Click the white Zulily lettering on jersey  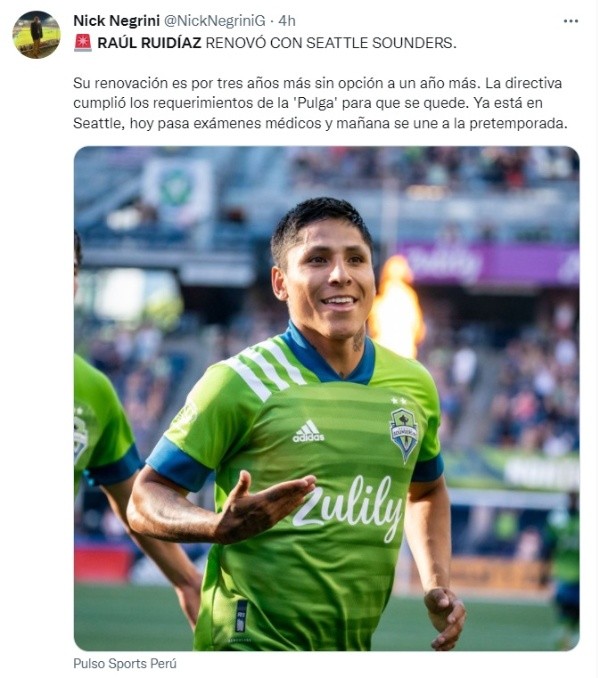pyautogui.click(x=348, y=506)
